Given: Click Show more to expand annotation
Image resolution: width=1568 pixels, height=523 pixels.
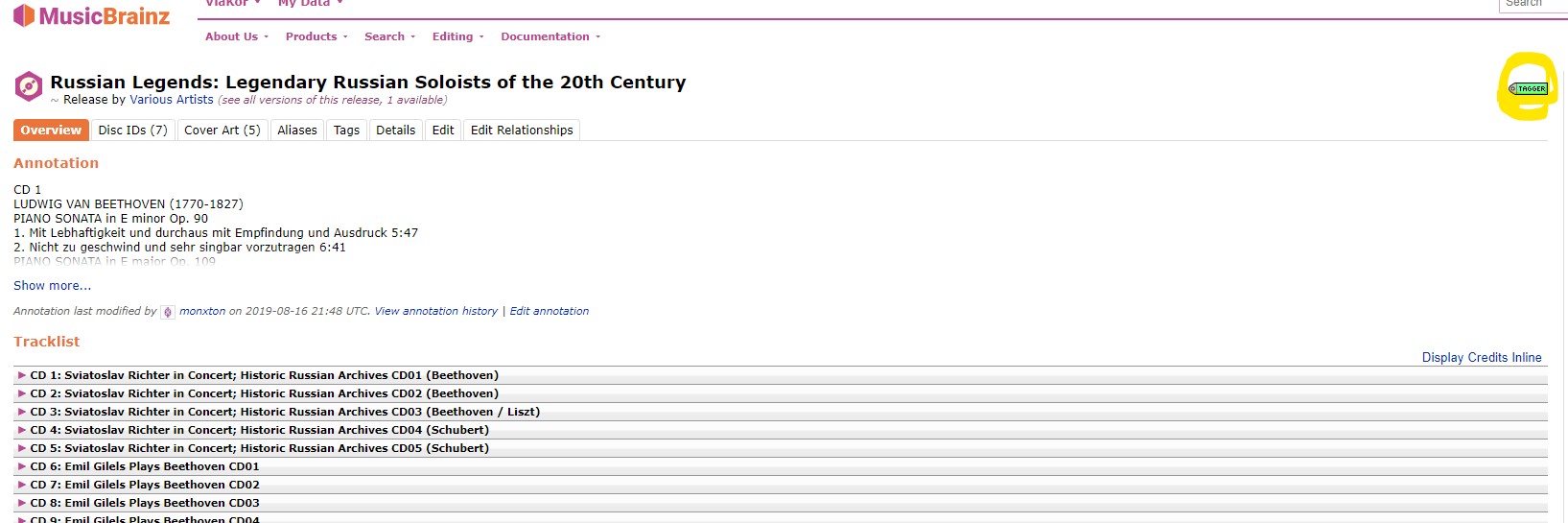Looking at the screenshot, I should pos(53,286).
